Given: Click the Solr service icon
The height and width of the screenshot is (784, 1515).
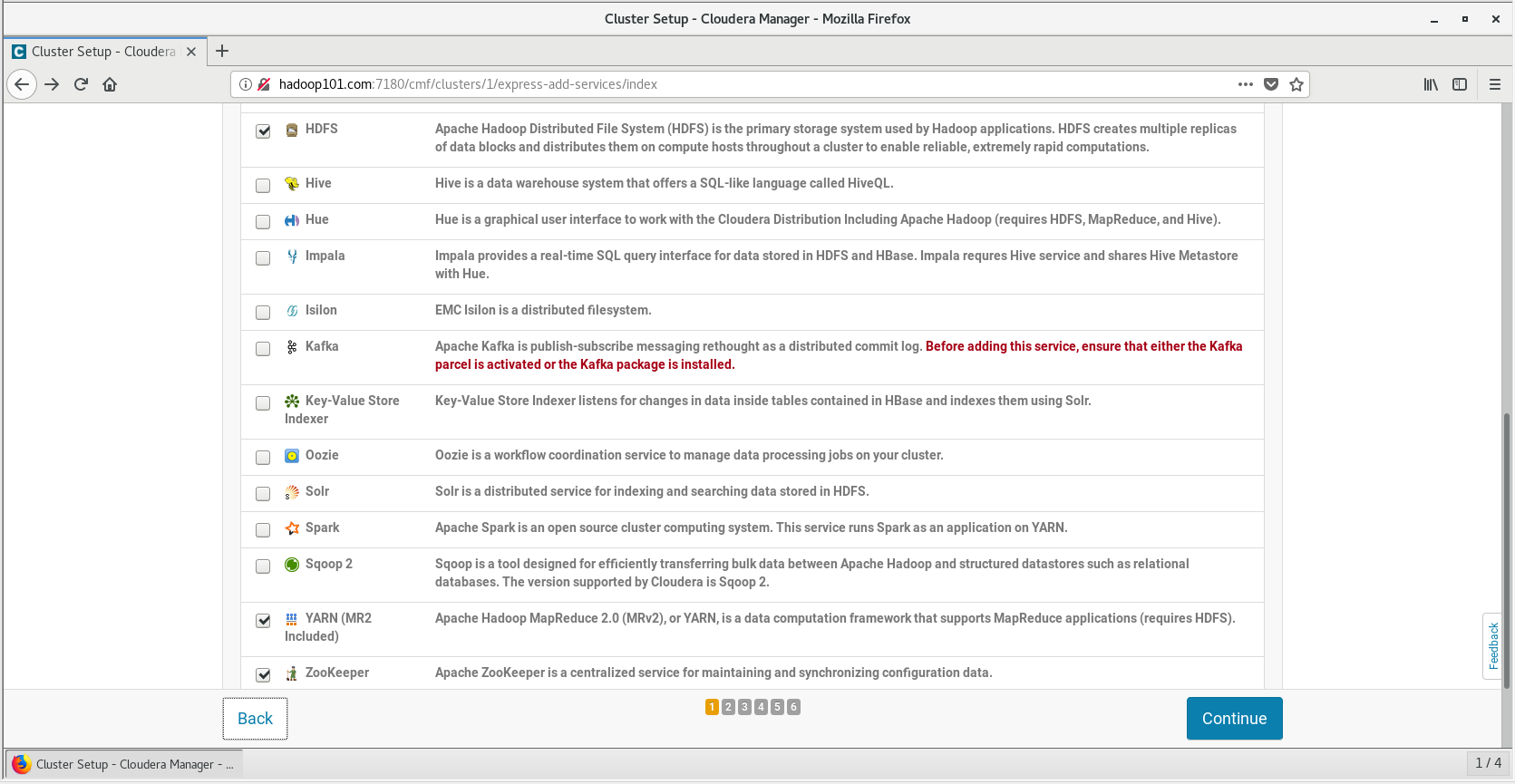Looking at the screenshot, I should coord(292,492).
